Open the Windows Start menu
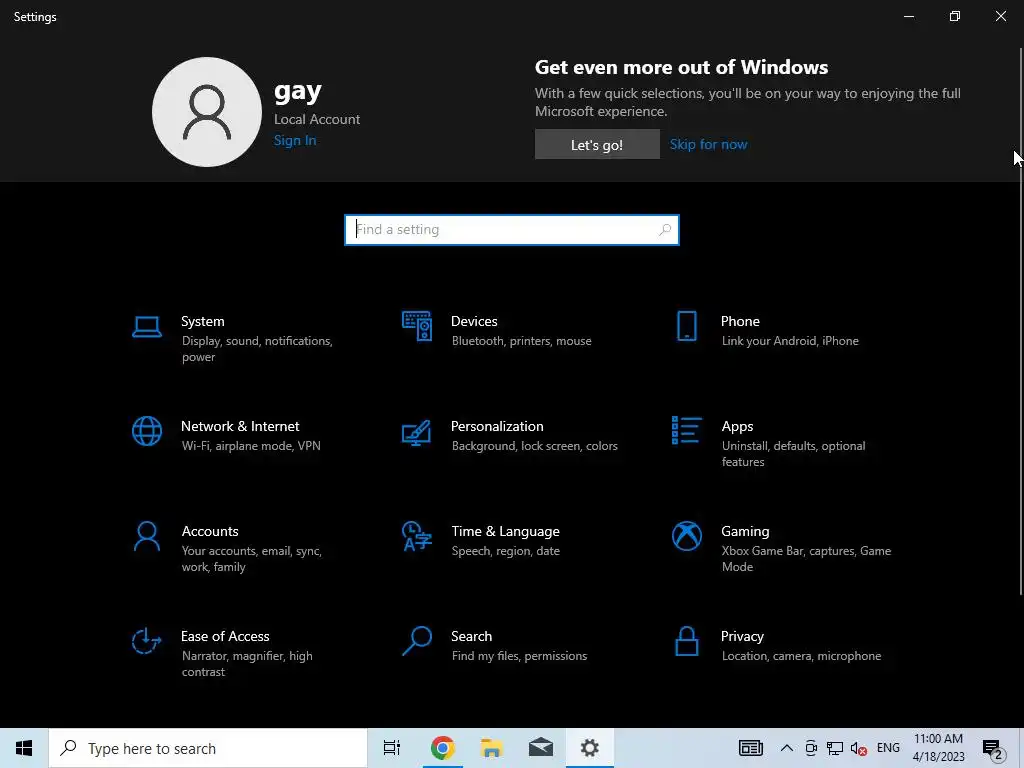Image resolution: width=1024 pixels, height=768 pixels. (24, 748)
